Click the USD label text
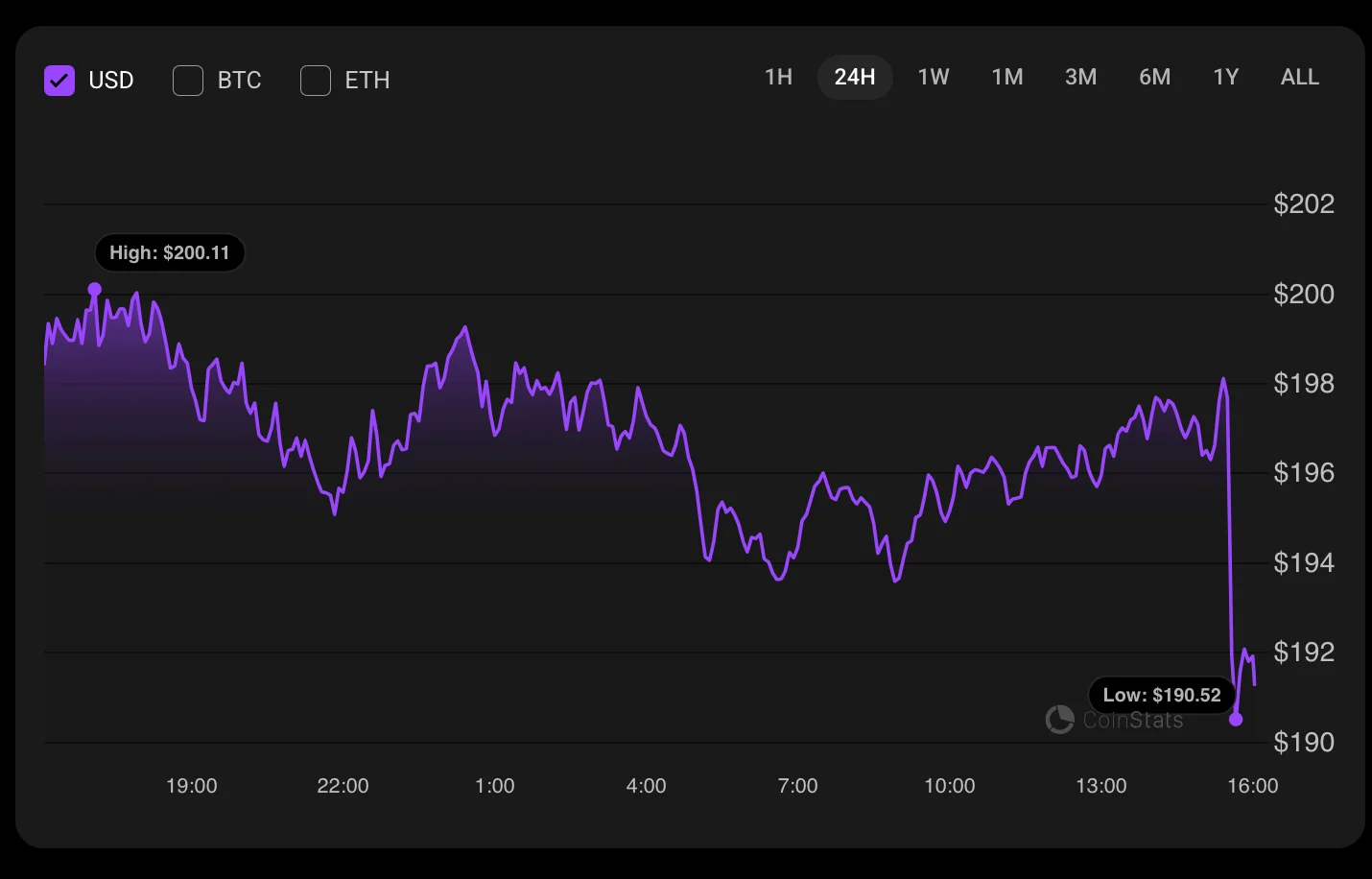Screen dimensions: 1372x879 [111, 81]
